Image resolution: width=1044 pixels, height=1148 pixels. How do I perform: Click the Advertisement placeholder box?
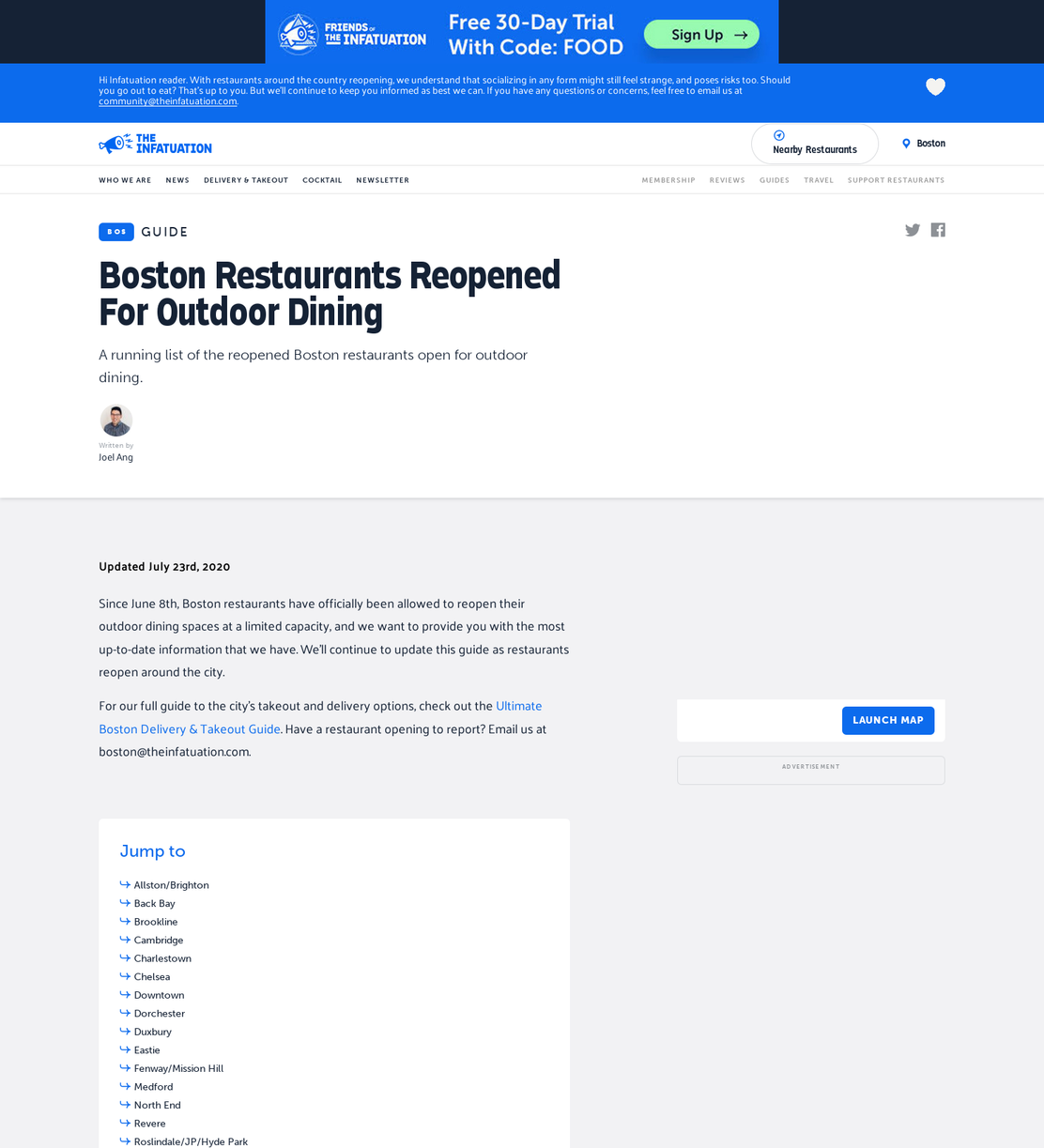(x=811, y=771)
